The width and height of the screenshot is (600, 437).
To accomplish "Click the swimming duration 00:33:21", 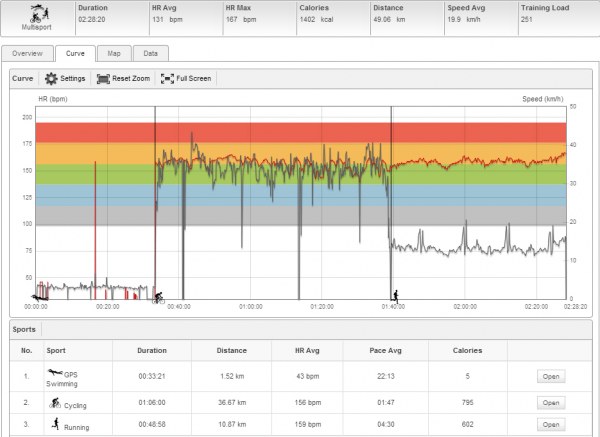I will [x=152, y=377].
